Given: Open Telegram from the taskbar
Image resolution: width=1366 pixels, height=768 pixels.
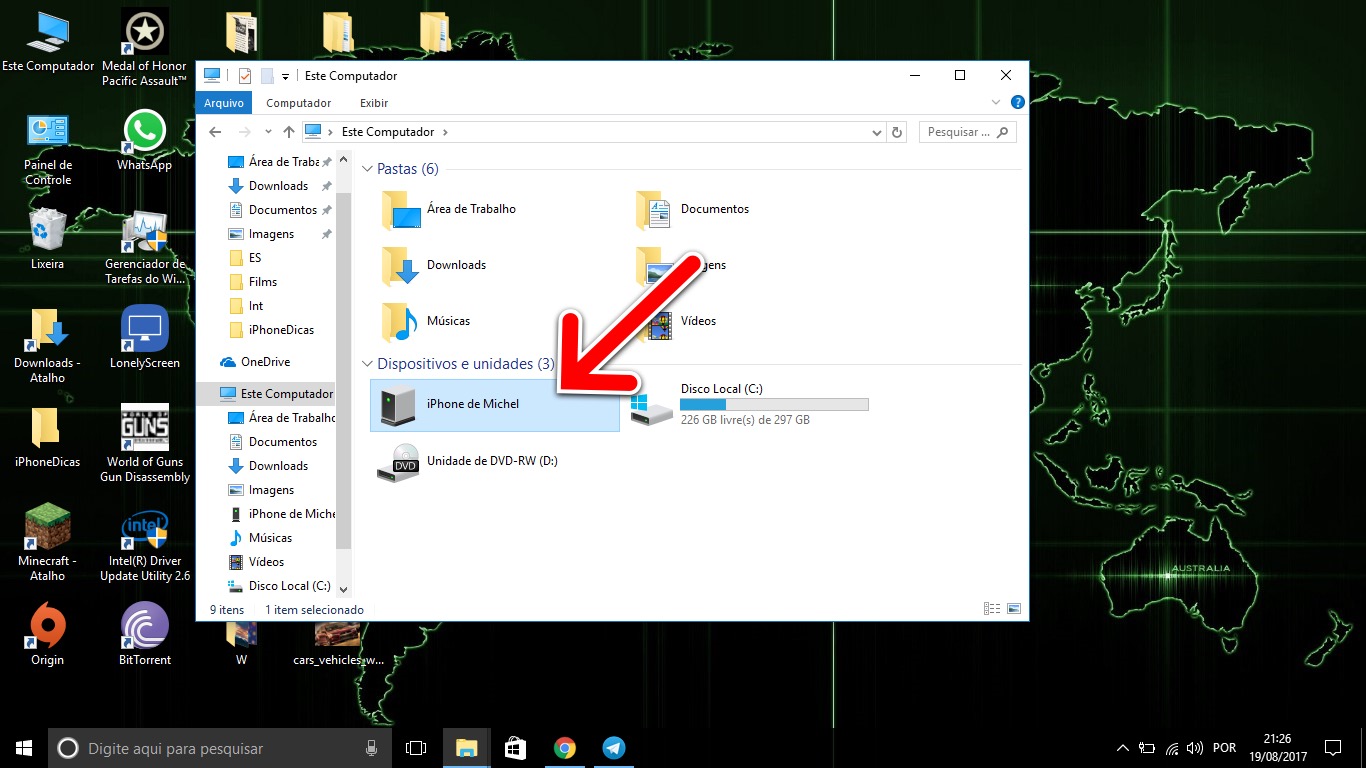Looking at the screenshot, I should 614,748.
